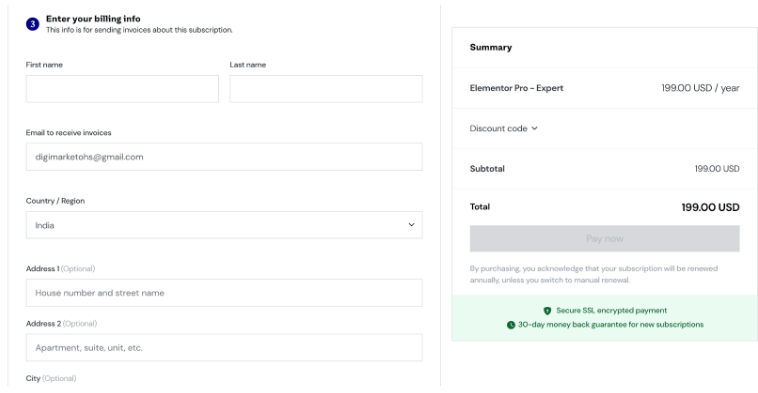Click the 'Last name' label
Viewport: 758px width, 393px height.
(x=248, y=65)
